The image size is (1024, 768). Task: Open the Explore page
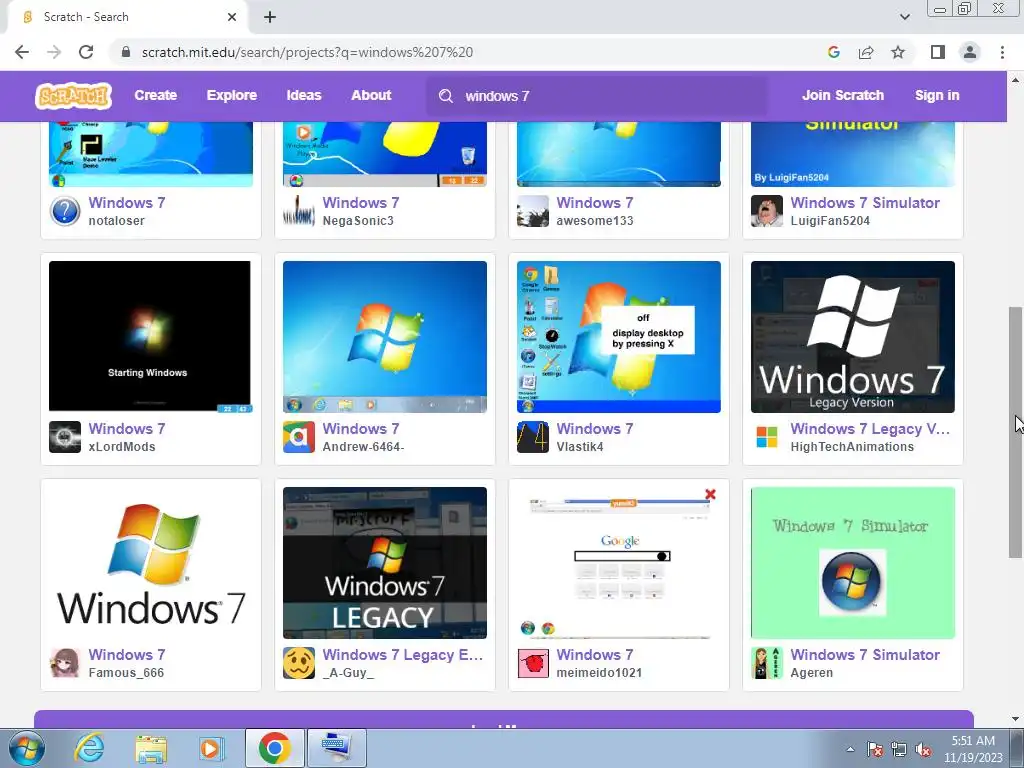(x=232, y=95)
